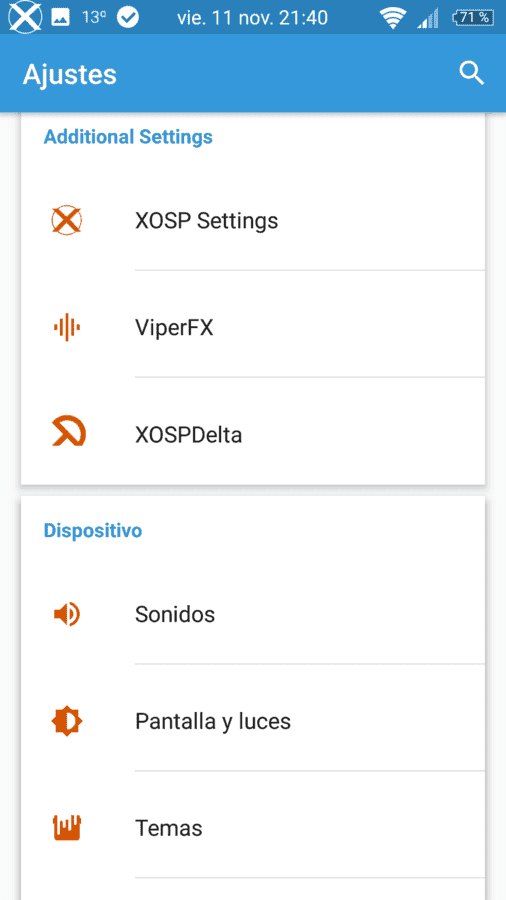Tap the picture notification icon in status bar
The height and width of the screenshot is (900, 506).
(60, 18)
